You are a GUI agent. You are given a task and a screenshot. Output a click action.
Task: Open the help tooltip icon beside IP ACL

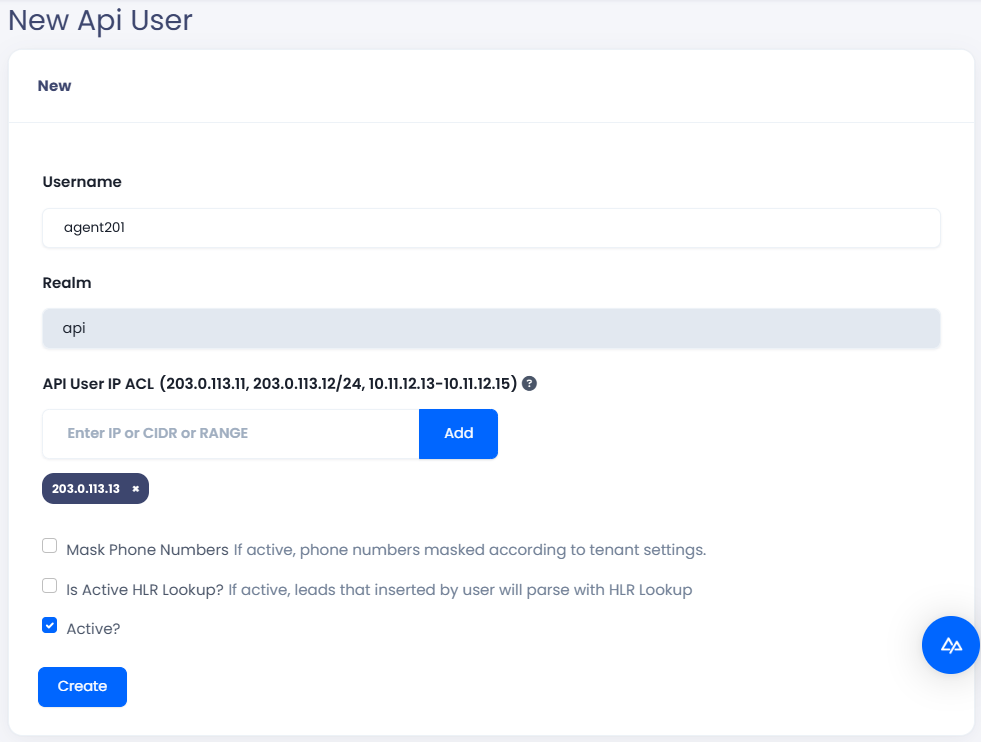coord(529,384)
